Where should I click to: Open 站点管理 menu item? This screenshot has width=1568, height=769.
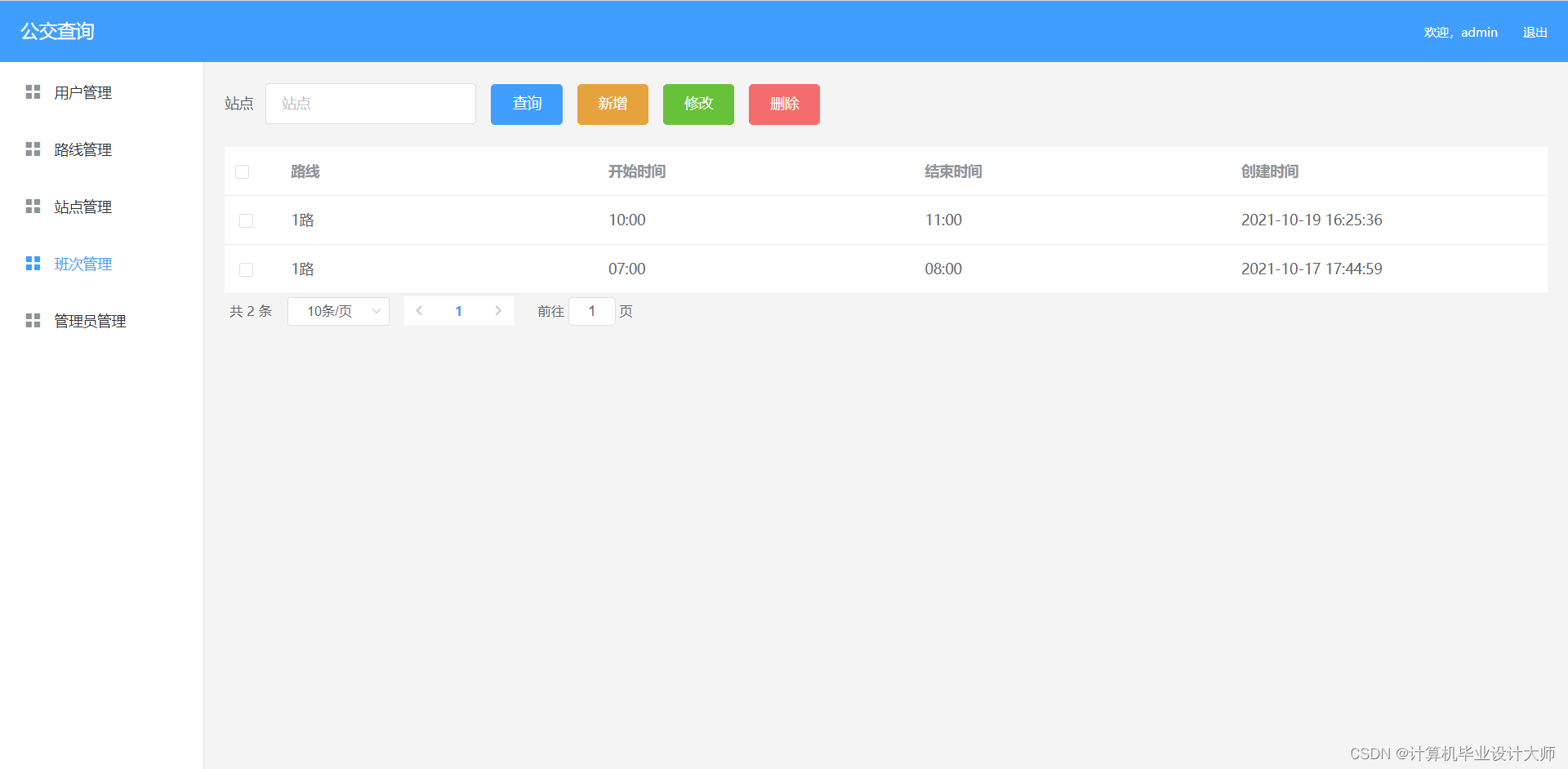101,207
